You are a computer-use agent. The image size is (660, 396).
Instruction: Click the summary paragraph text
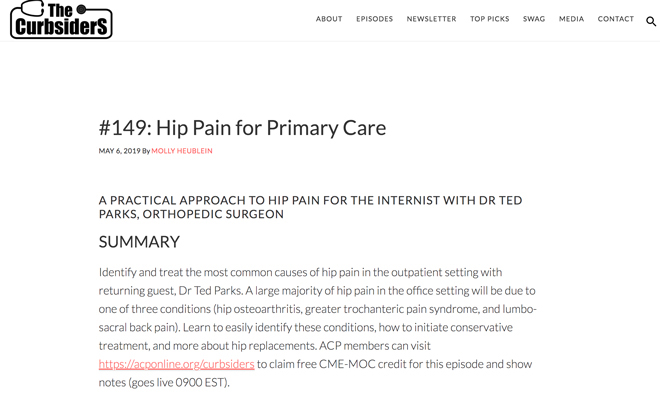(317, 327)
